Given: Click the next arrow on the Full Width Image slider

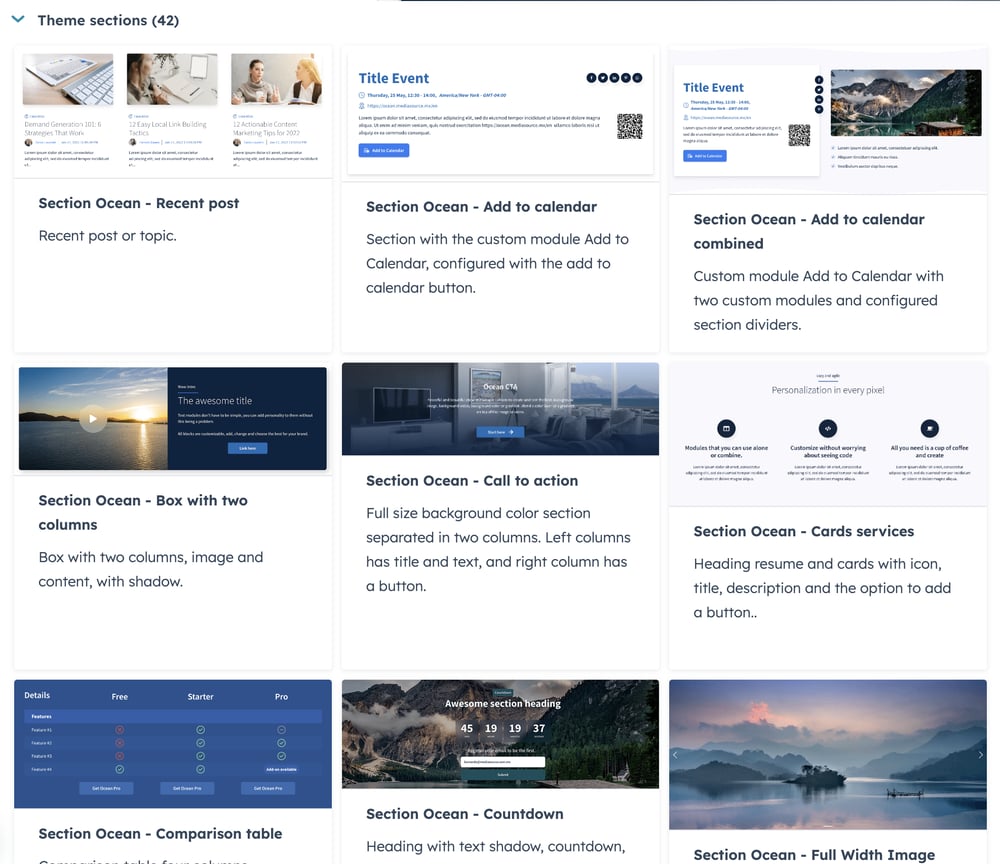Looking at the screenshot, I should click(980, 755).
